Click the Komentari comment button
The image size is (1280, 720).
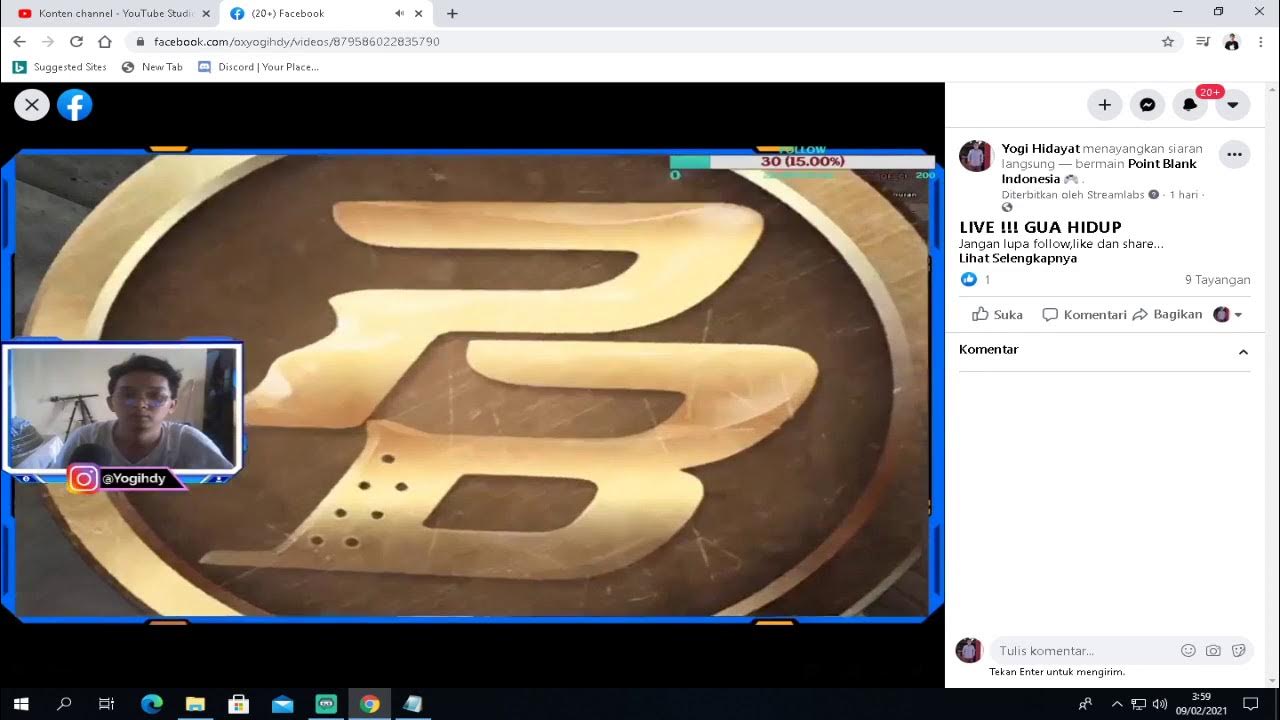1084,314
